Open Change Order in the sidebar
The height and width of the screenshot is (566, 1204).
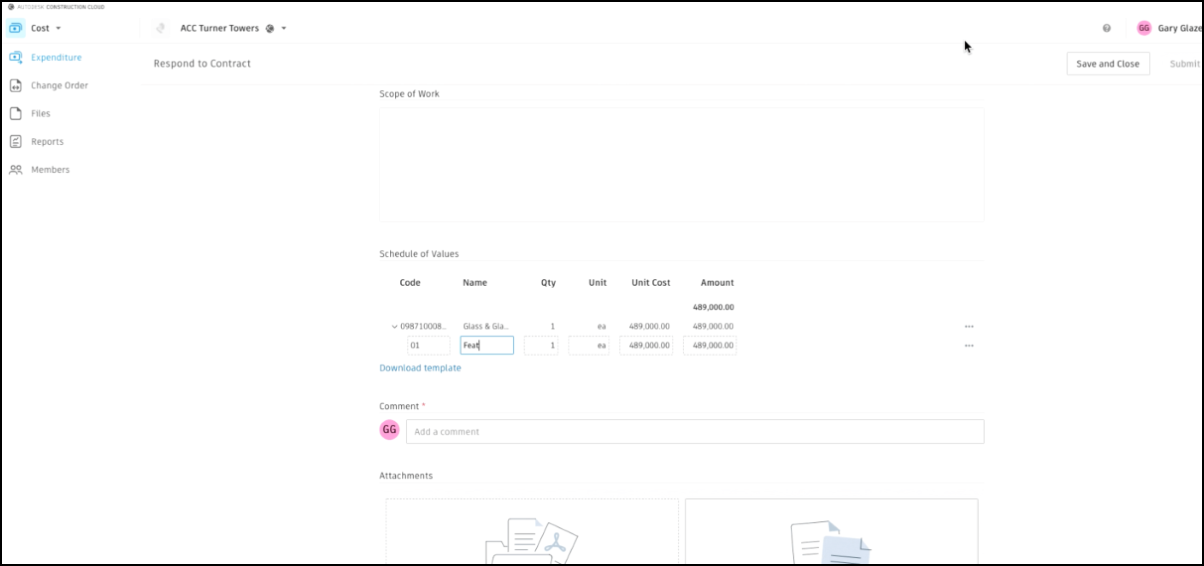click(59, 85)
